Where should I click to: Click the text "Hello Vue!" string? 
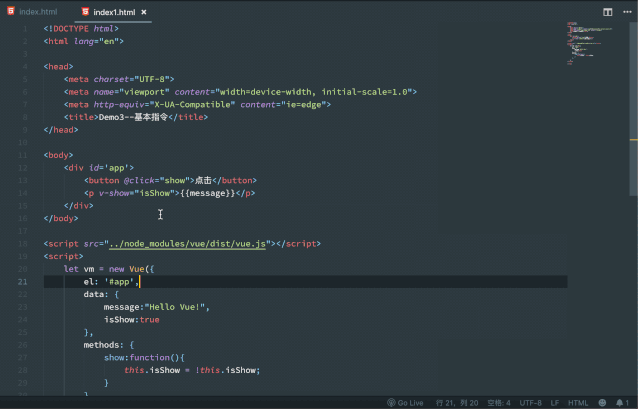(175, 307)
